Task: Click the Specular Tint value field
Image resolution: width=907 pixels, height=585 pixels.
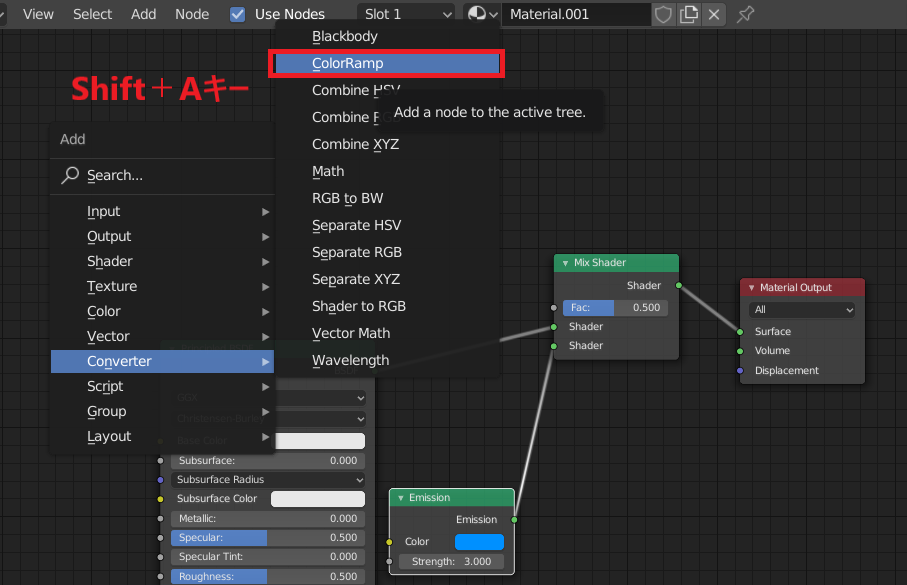Action: pos(268,557)
